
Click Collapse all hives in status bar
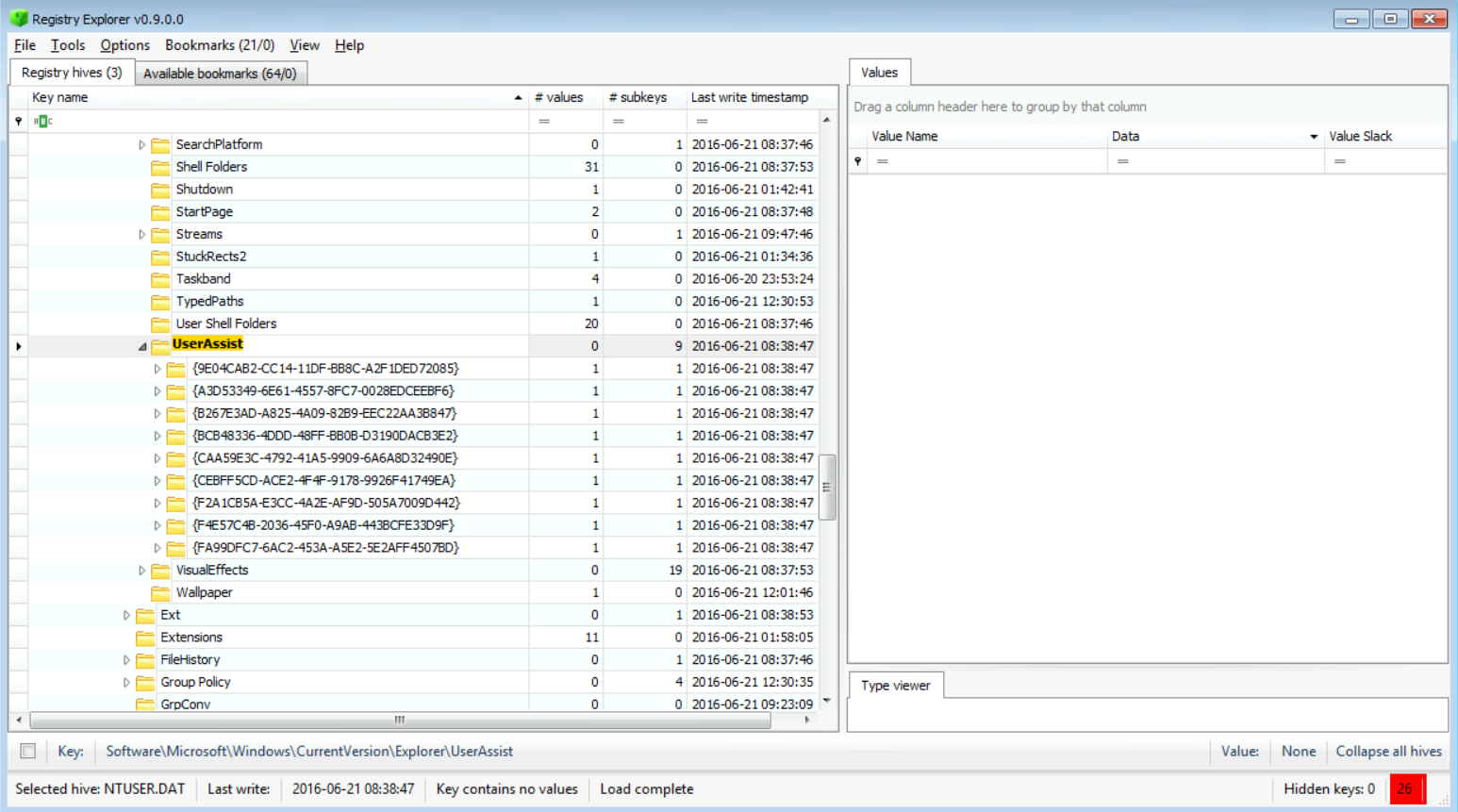click(1388, 752)
